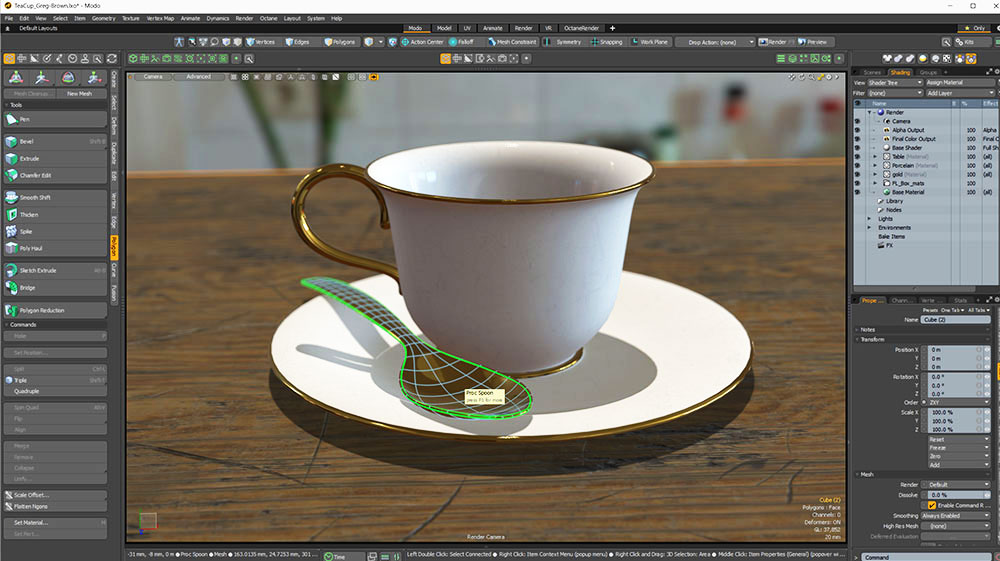Click the search magnifier icon in top toolbar

click(946, 42)
